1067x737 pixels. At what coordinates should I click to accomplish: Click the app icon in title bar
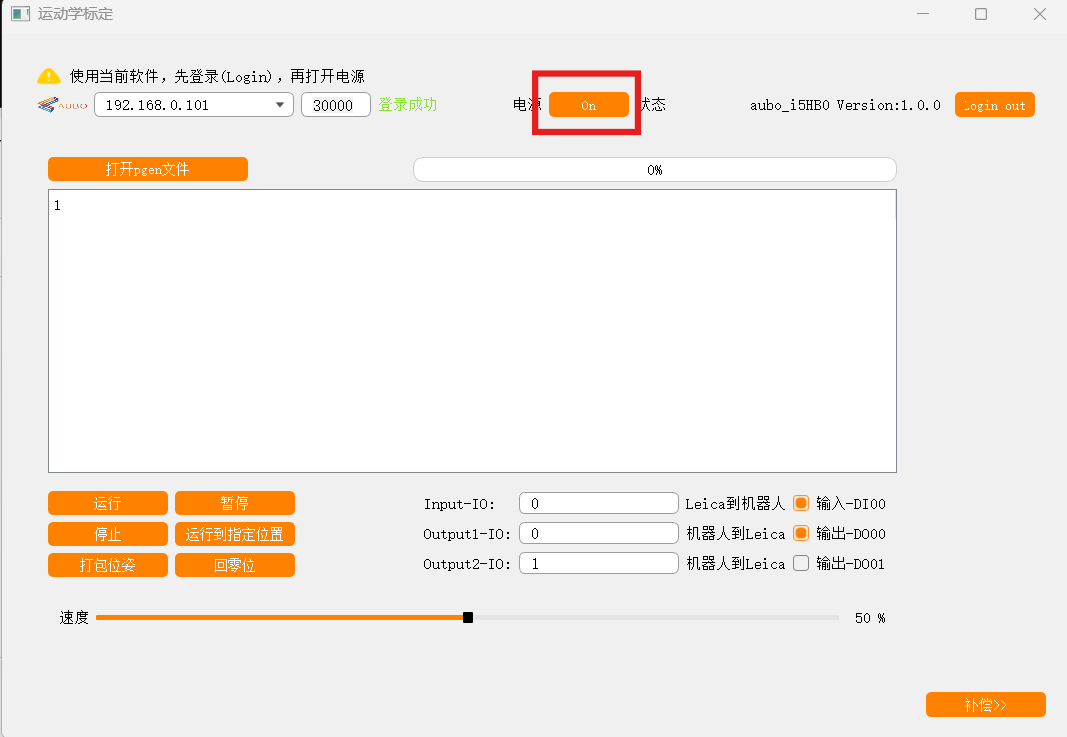(x=19, y=14)
